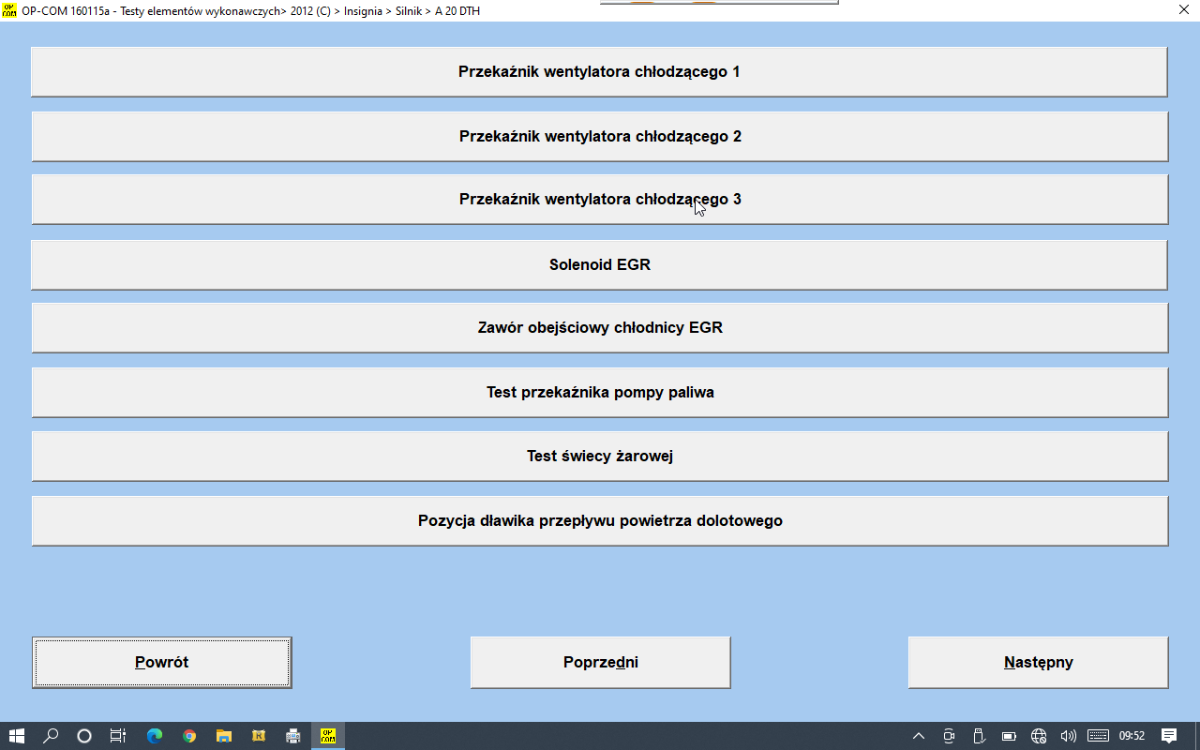This screenshot has height=750, width=1200.
Task: Activate Przekaźnik wentylatora chłodzącego 2 test
Action: click(599, 136)
